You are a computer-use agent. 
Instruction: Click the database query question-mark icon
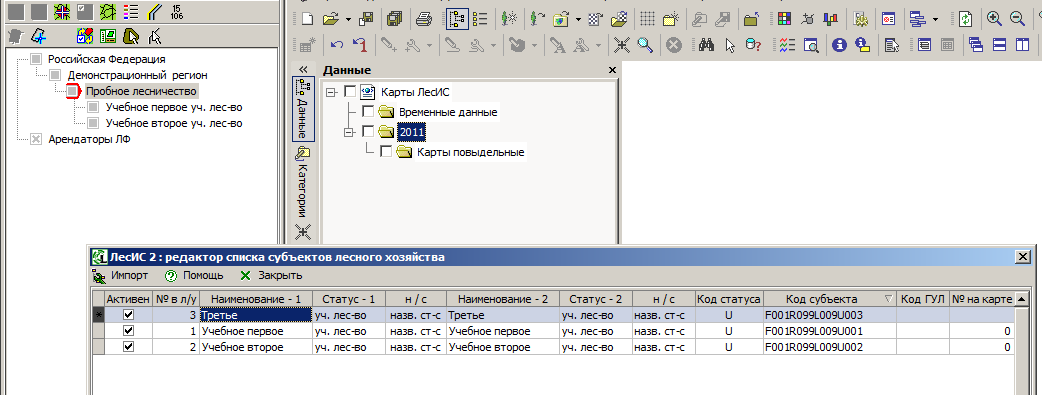[x=753, y=45]
